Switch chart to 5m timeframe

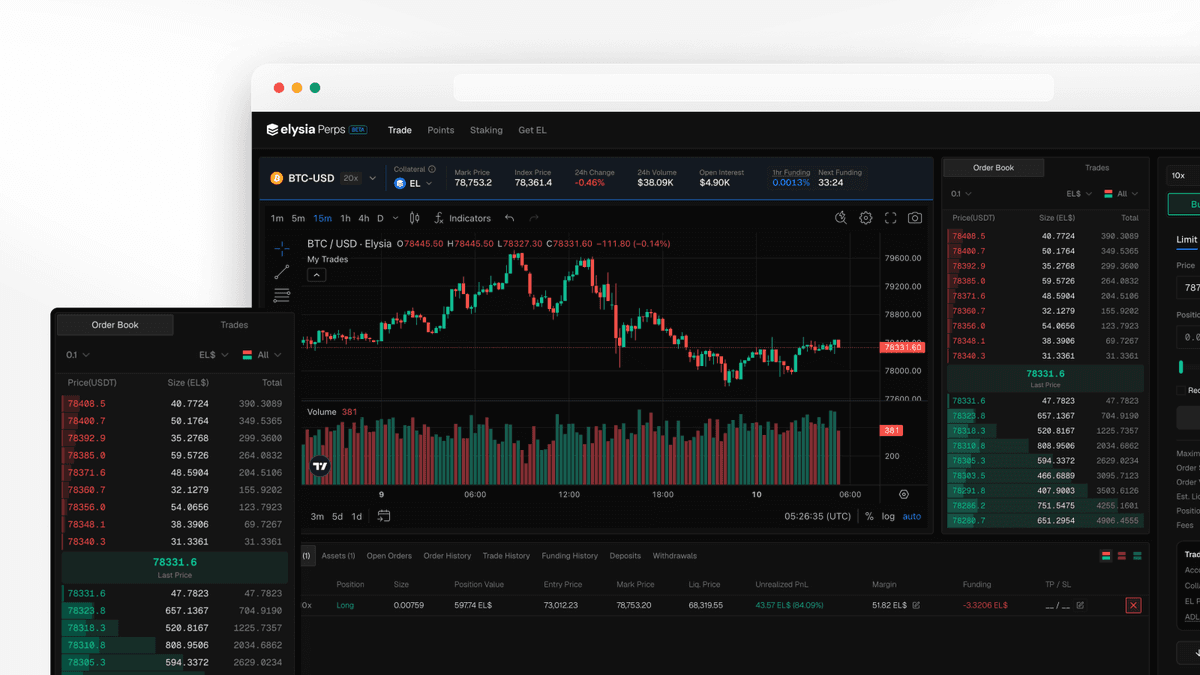pos(298,218)
